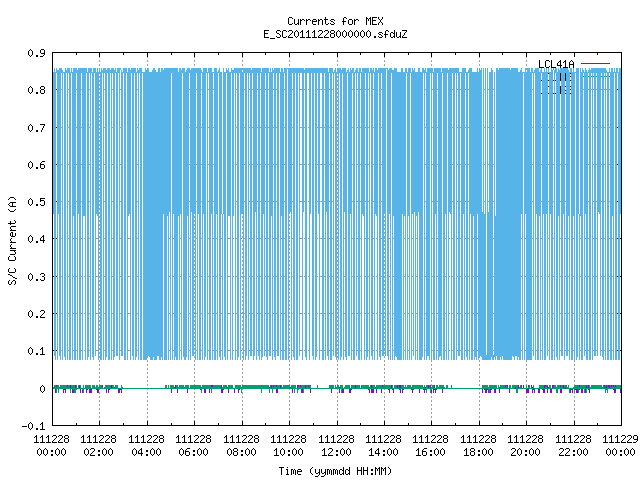
Task: Click the 0.8 y-axis tick label
Action: 36,90
